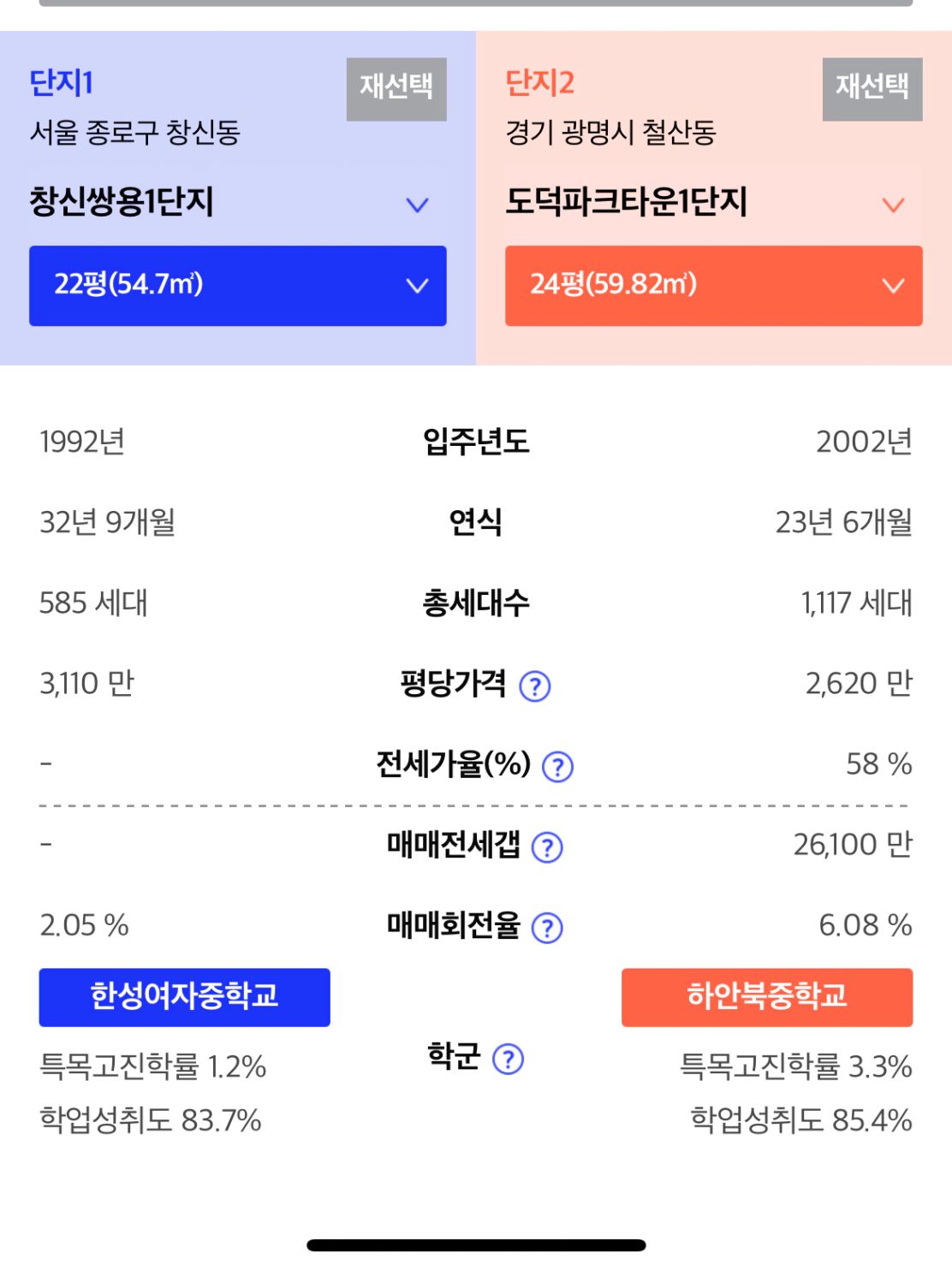Open the 24평(59.82㎡) size dropdown
The height and width of the screenshot is (1271, 952).
click(x=713, y=285)
